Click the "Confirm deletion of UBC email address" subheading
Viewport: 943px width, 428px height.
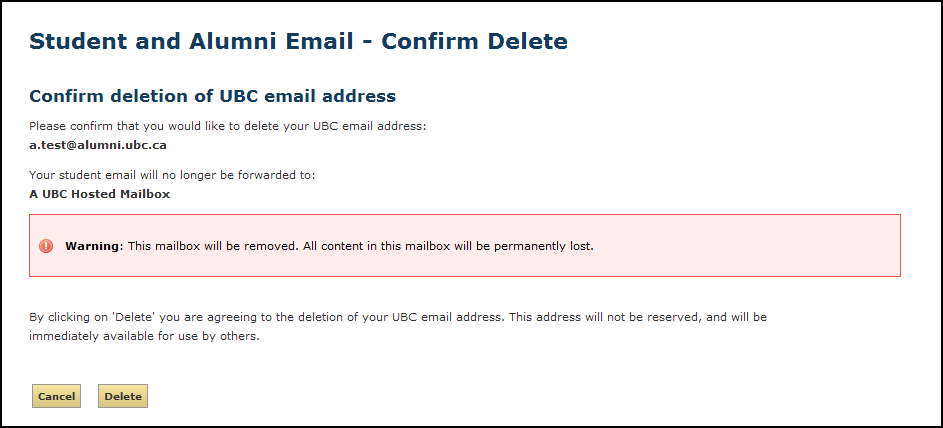[x=212, y=96]
